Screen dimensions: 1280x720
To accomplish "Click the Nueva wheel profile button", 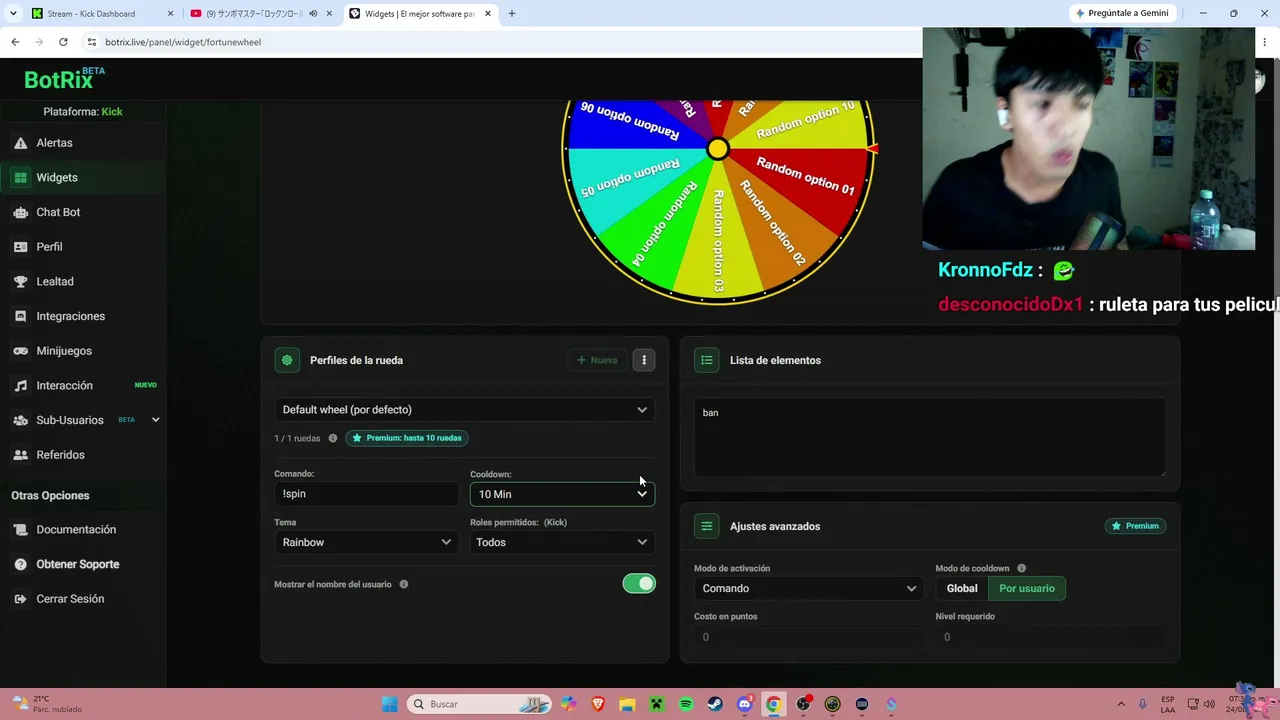I will (597, 360).
